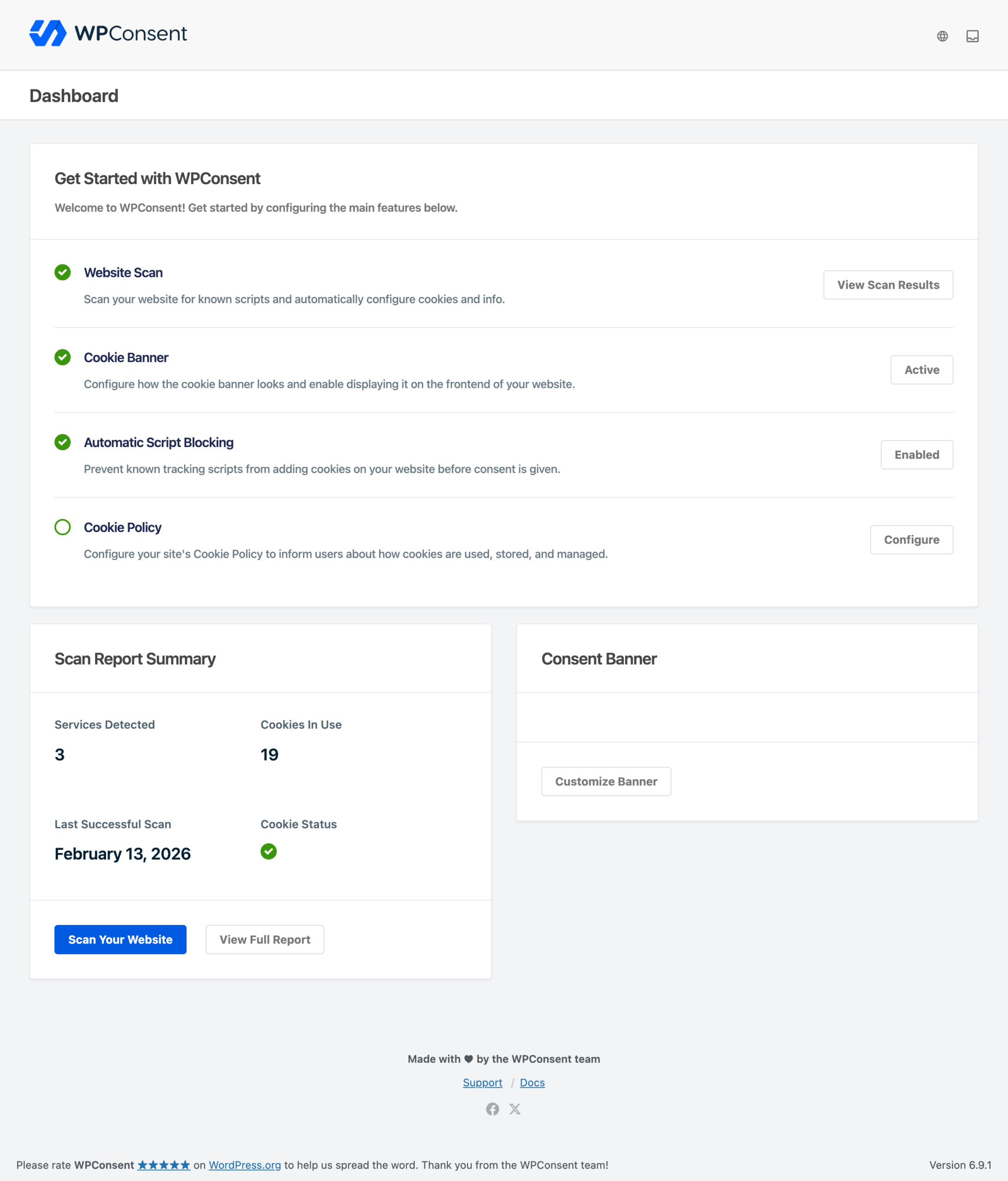Configure the Cookie Policy

911,539
